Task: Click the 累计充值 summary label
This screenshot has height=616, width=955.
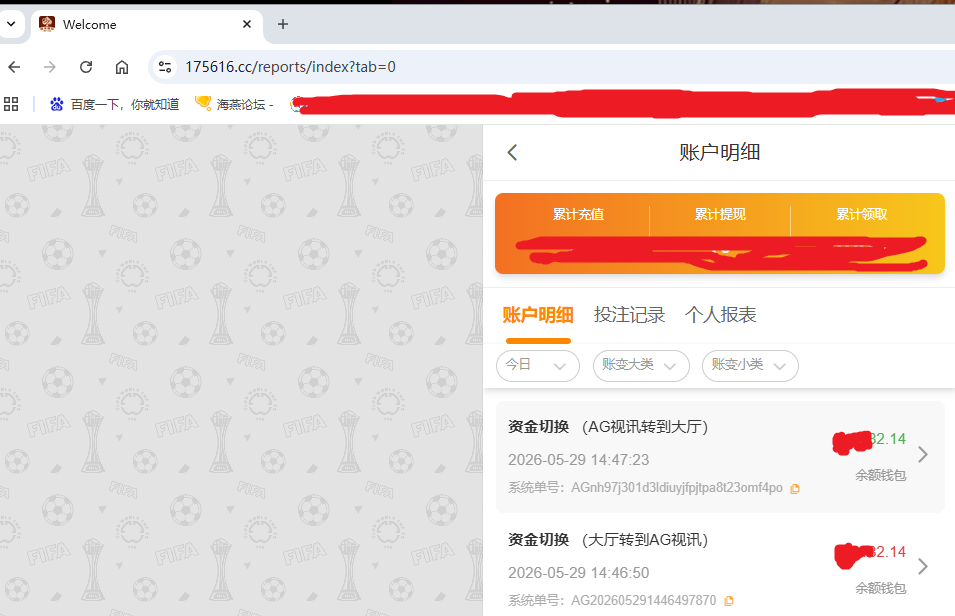Action: 578,214
